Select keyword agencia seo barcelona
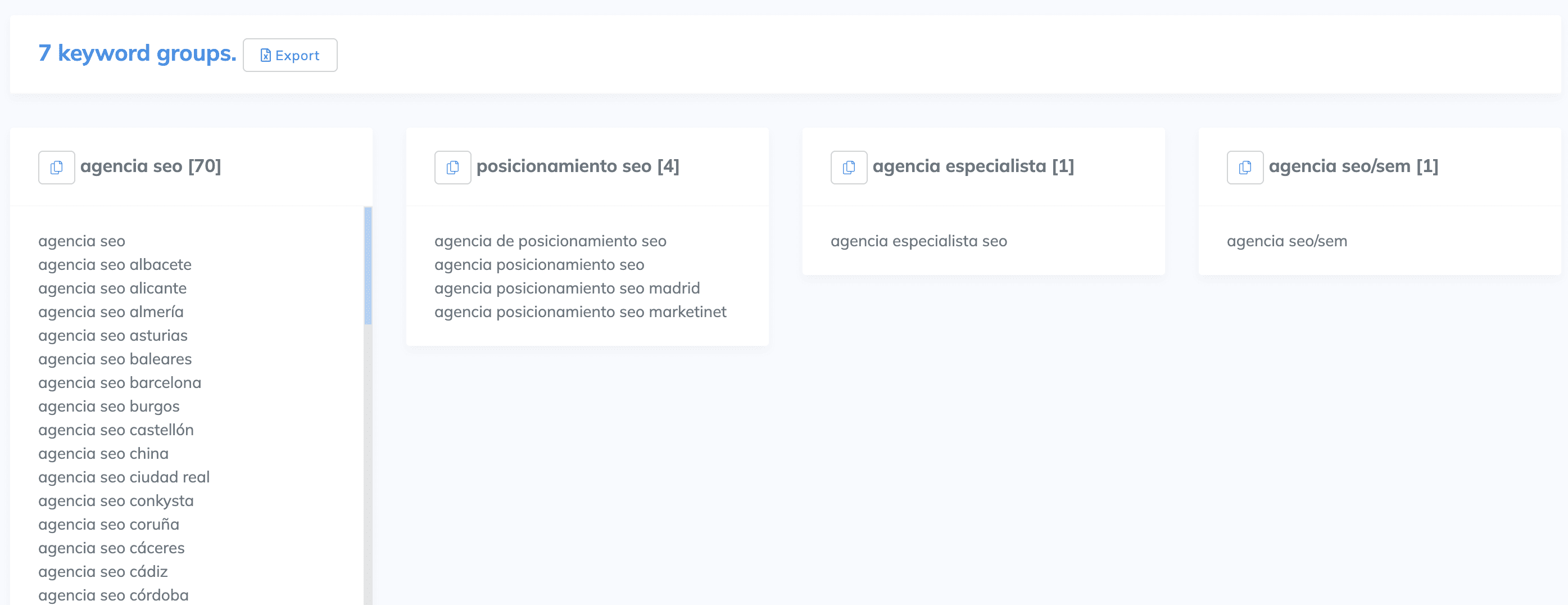The image size is (1568, 605). click(119, 382)
